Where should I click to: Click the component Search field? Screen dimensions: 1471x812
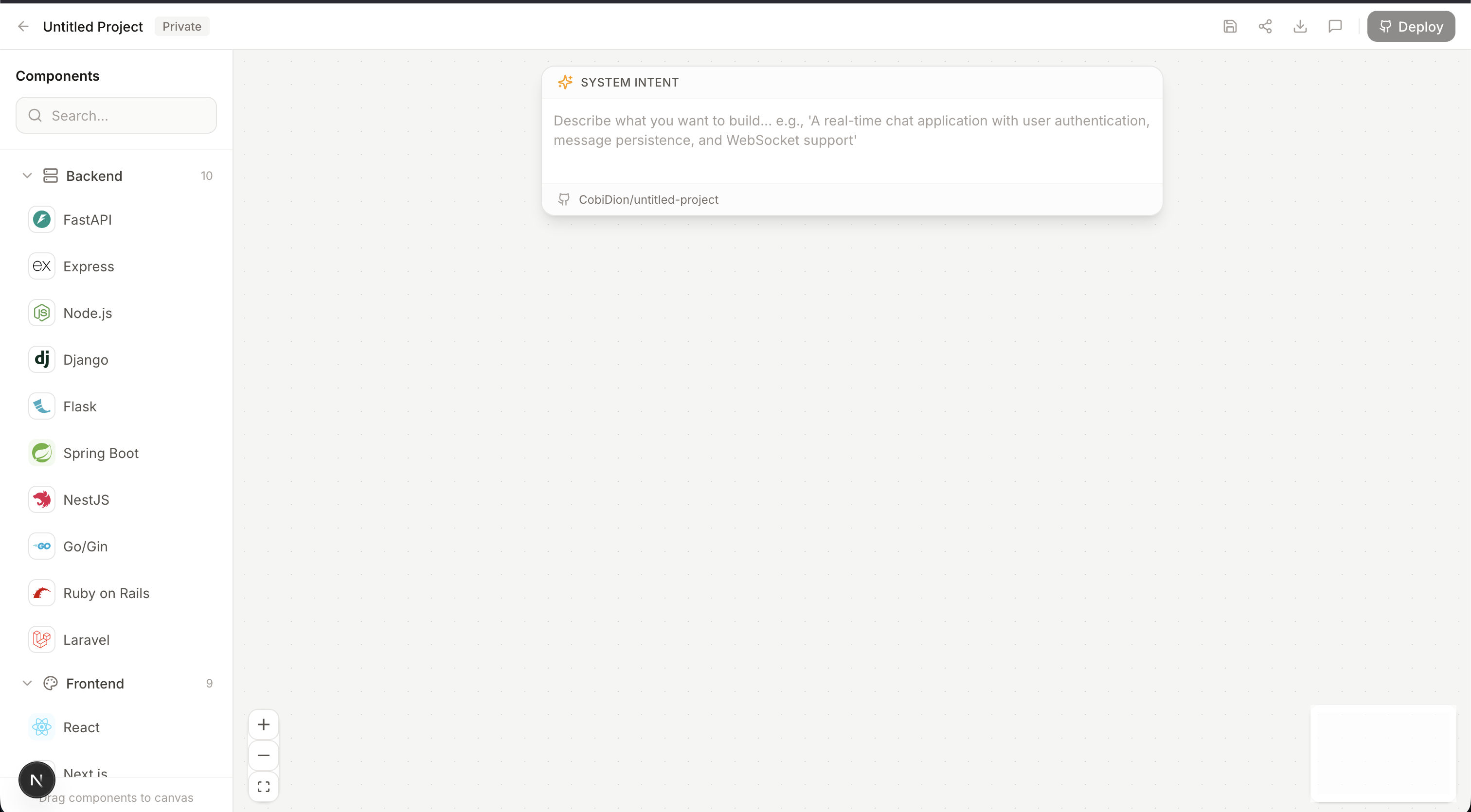tap(116, 115)
